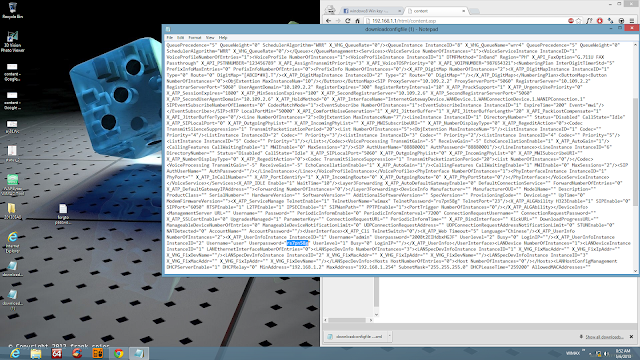
Task: Reload the page in Chrome
Action: pyautogui.click(x=348, y=21)
